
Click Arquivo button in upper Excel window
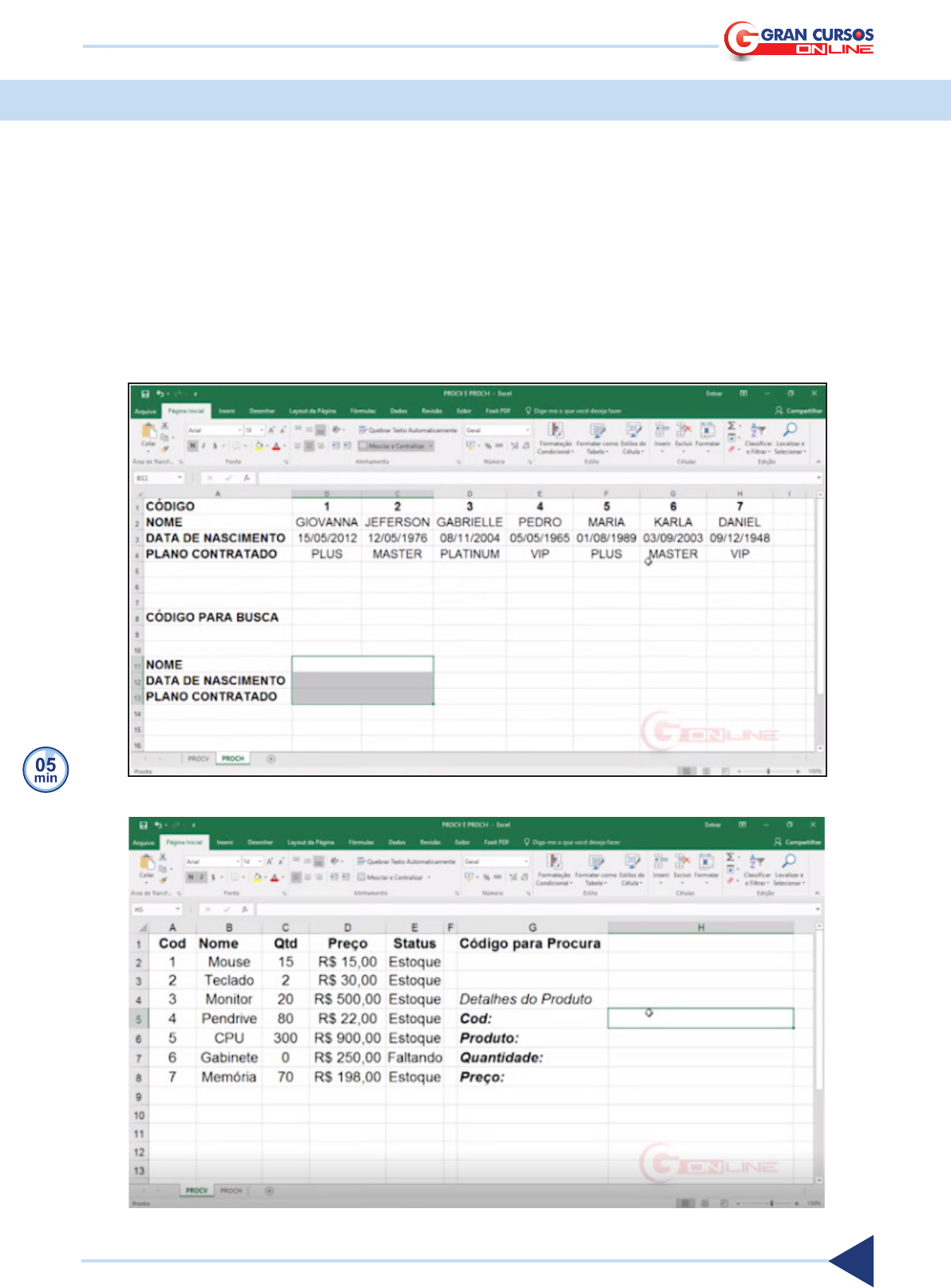pyautogui.click(x=145, y=411)
